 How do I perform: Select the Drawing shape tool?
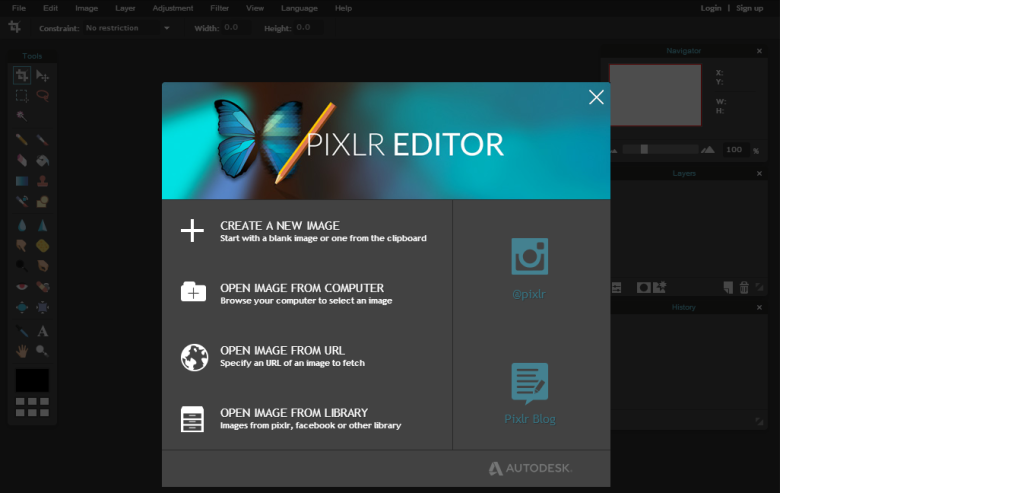[x=42, y=201]
